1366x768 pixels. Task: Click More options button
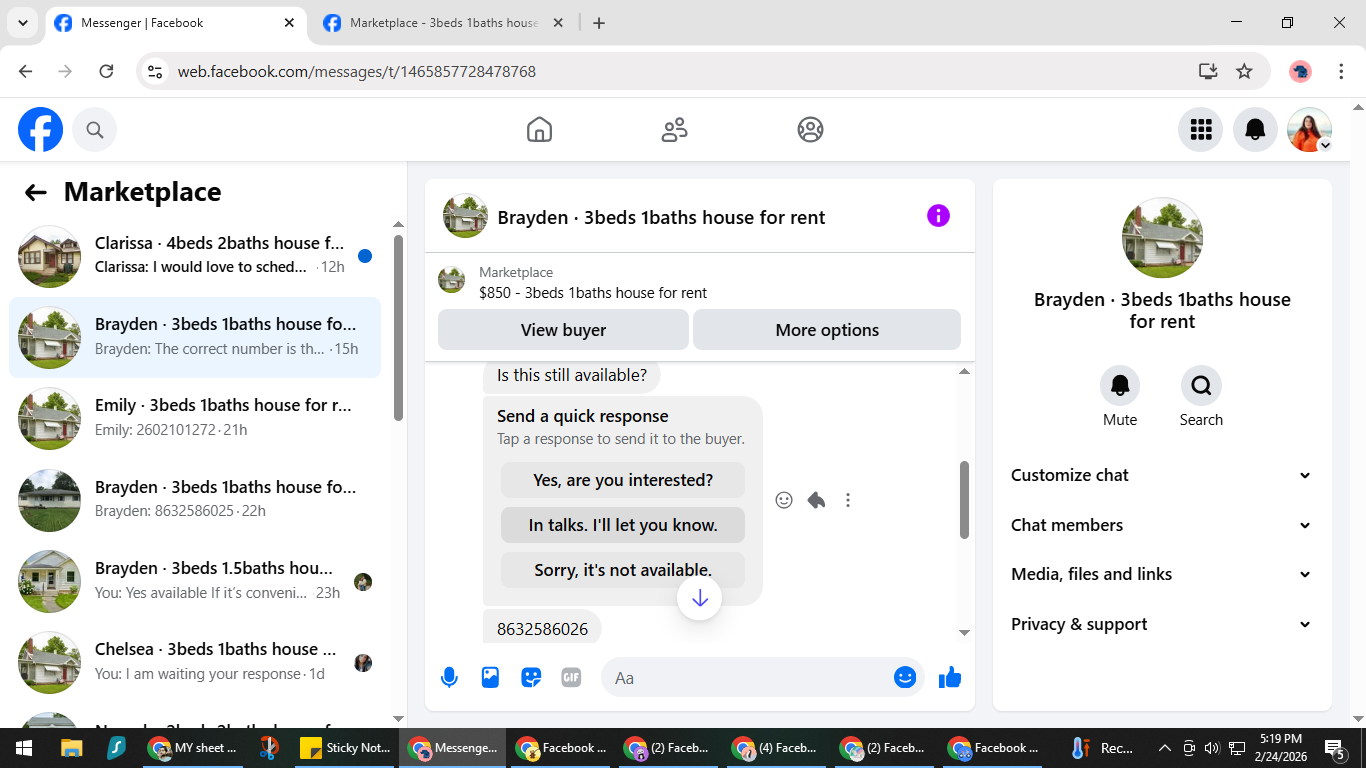827,330
